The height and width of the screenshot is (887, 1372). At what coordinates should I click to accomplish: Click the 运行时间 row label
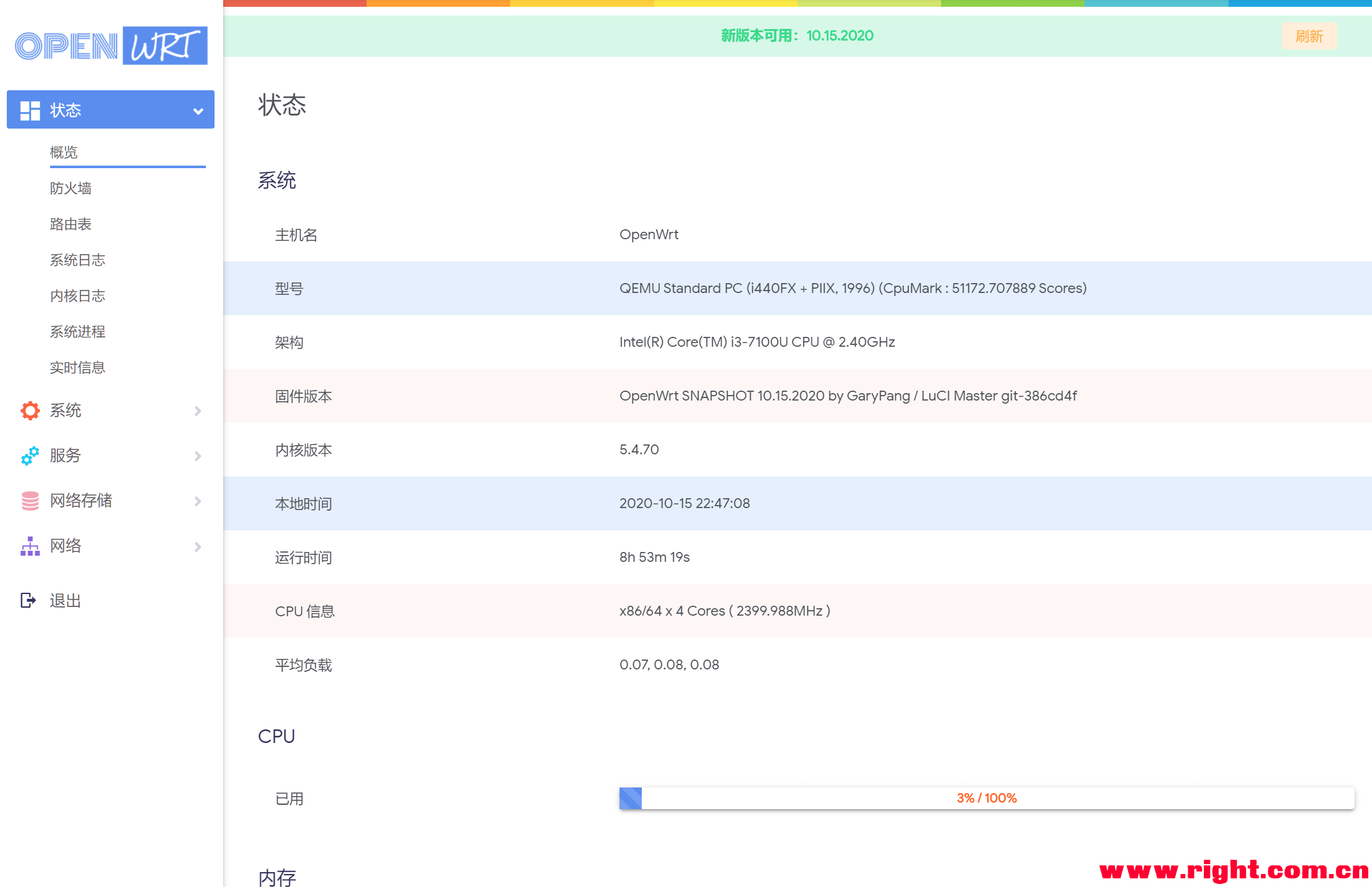tap(304, 558)
